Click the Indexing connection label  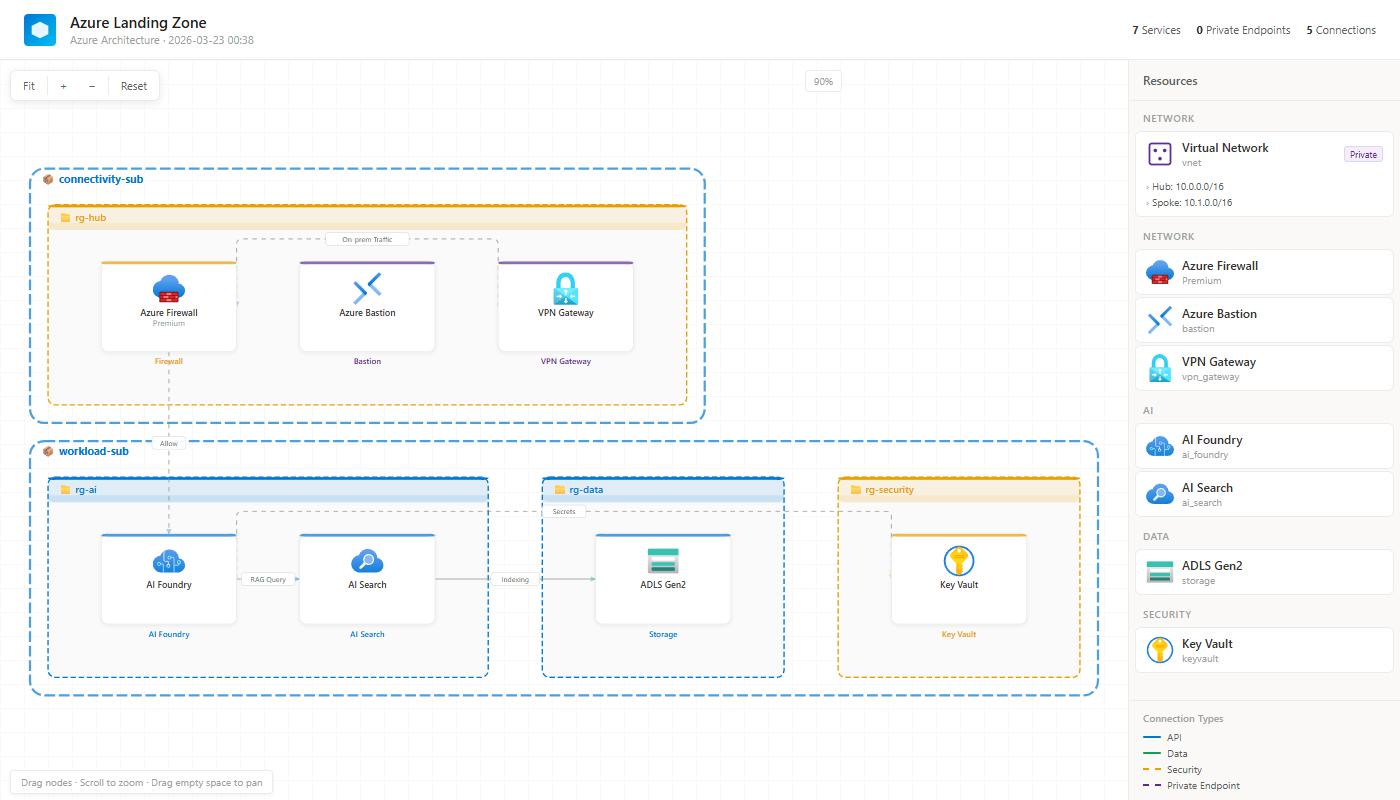(515, 579)
